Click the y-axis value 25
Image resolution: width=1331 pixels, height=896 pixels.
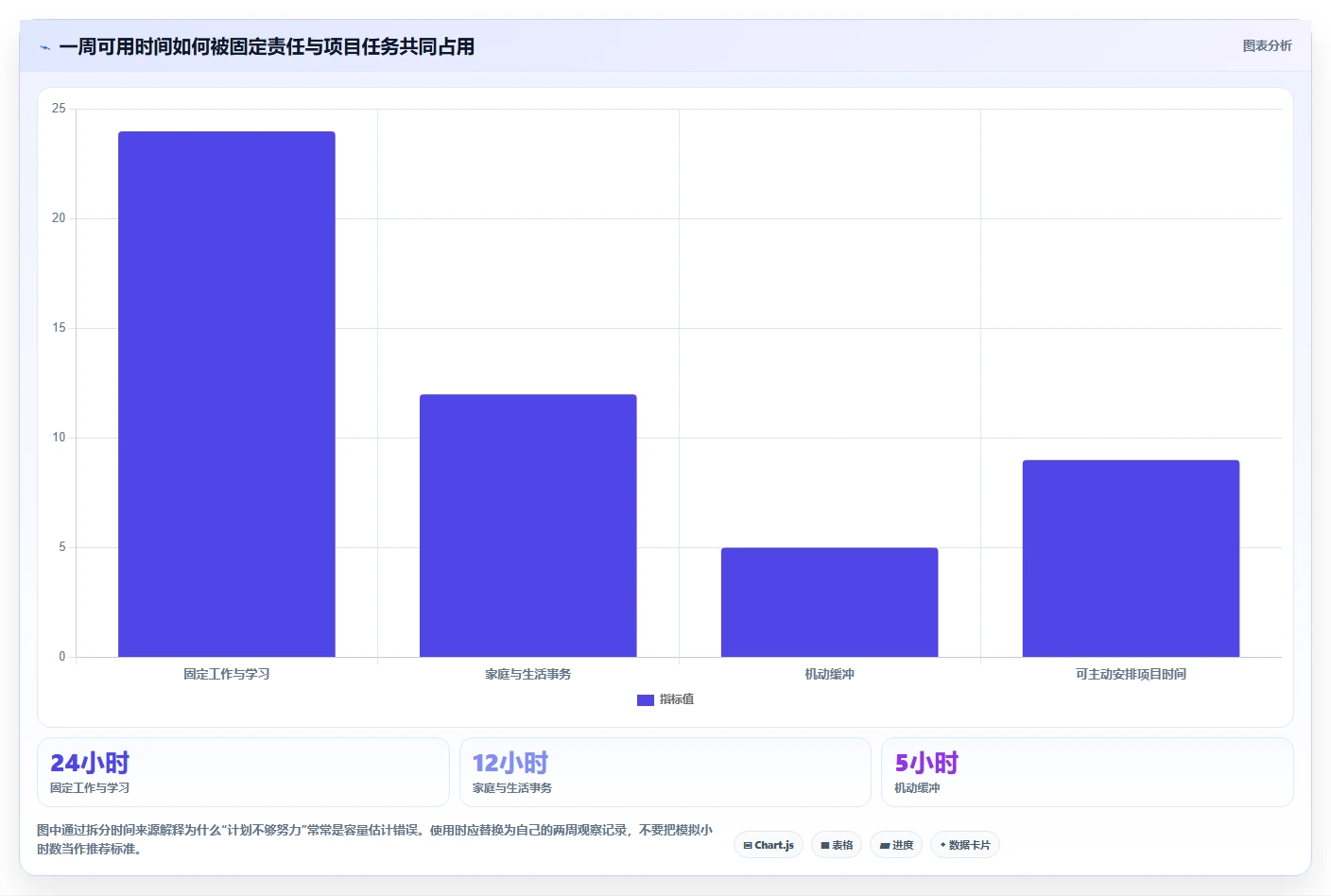coord(60,109)
